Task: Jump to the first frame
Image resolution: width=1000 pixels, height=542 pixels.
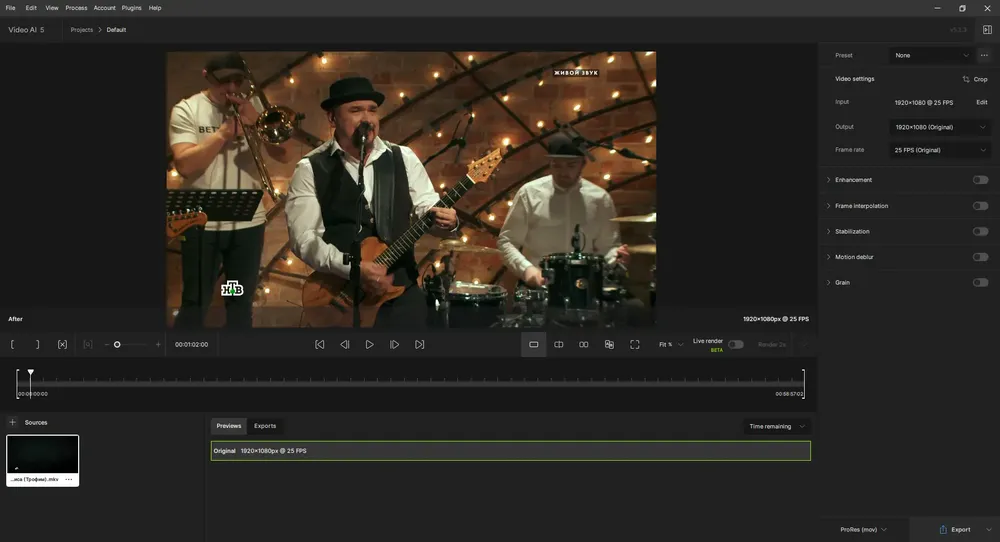Action: click(320, 344)
